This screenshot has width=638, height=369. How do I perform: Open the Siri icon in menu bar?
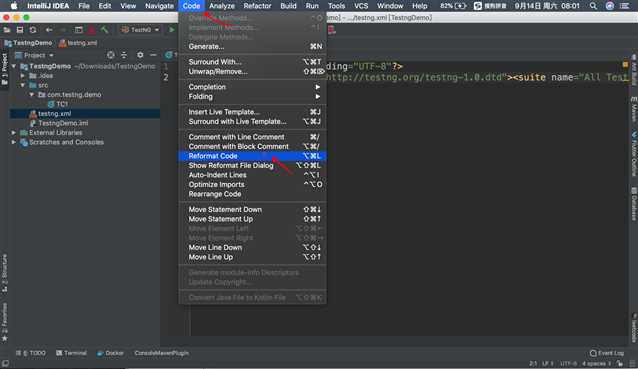610,6
